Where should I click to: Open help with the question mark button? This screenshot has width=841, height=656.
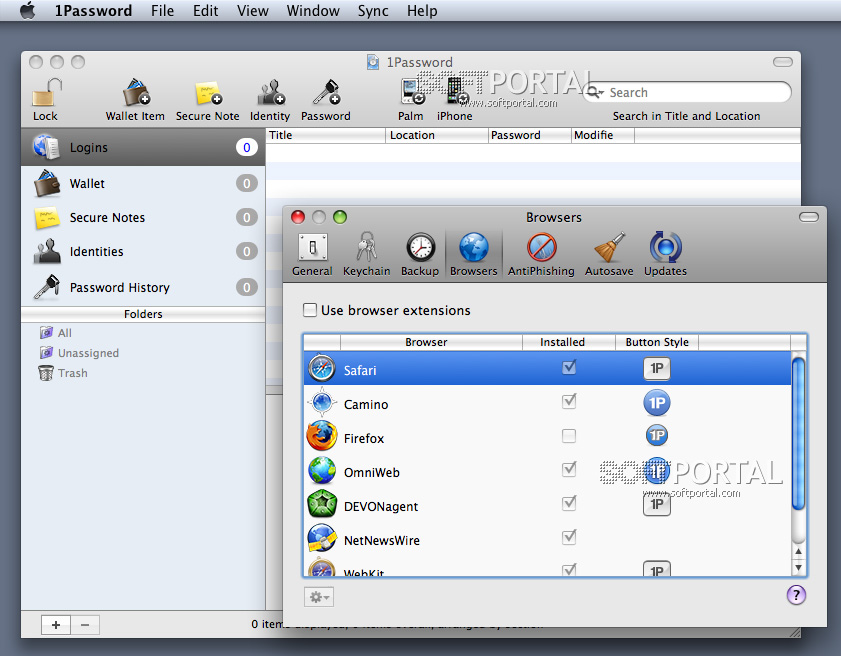pos(796,595)
